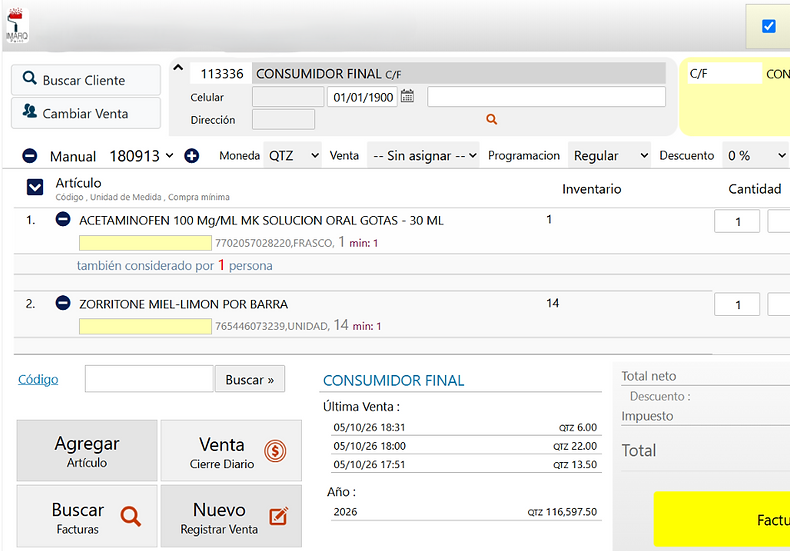Click the ZORRITONE MIEL-LIMON POR BARRA item name
The image size is (790, 551).
click(183, 304)
